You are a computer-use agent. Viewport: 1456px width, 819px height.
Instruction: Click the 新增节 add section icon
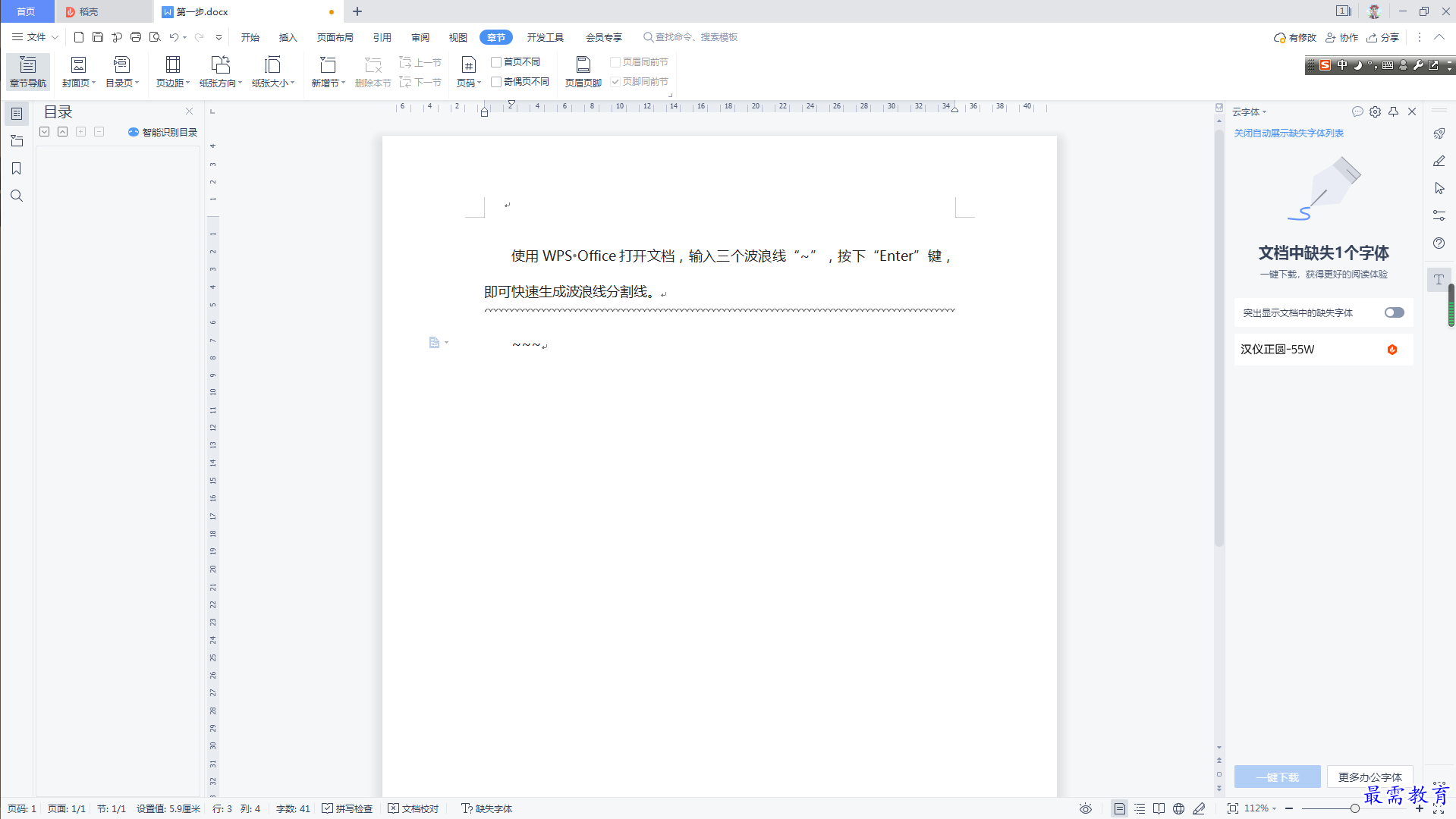(328, 65)
